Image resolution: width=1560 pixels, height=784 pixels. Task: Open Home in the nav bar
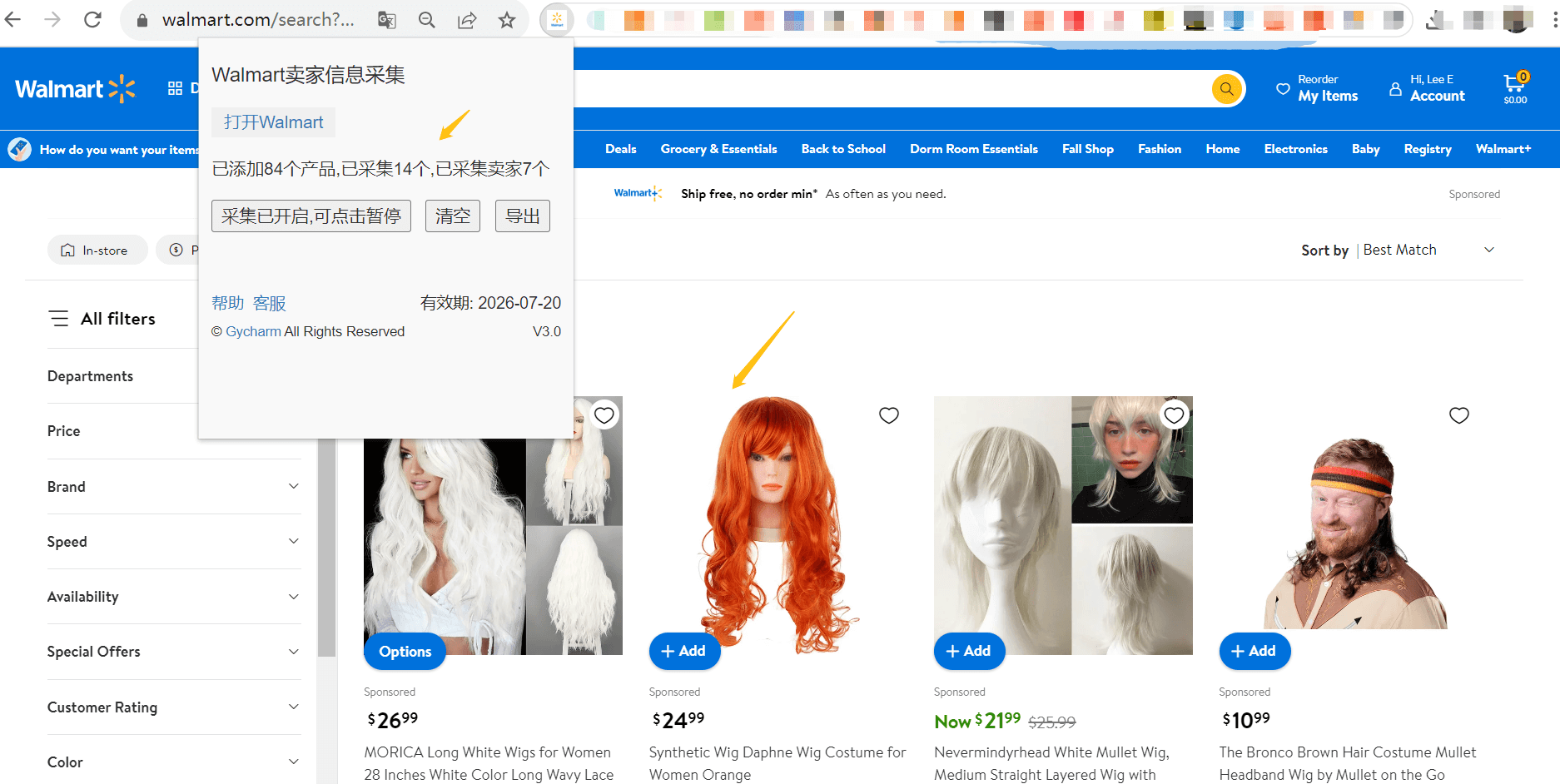click(1223, 149)
